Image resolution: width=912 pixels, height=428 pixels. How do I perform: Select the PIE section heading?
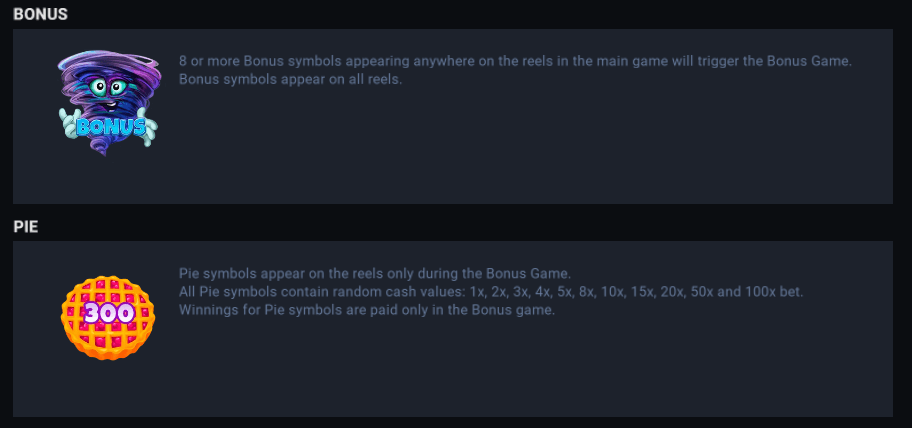coord(26,227)
